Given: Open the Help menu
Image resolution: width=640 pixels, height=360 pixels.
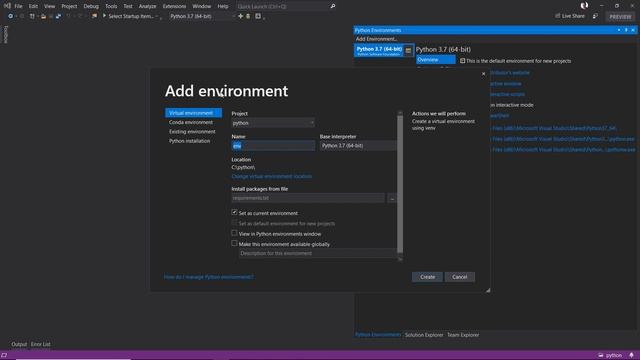Looking at the screenshot, I should click(x=223, y=6).
